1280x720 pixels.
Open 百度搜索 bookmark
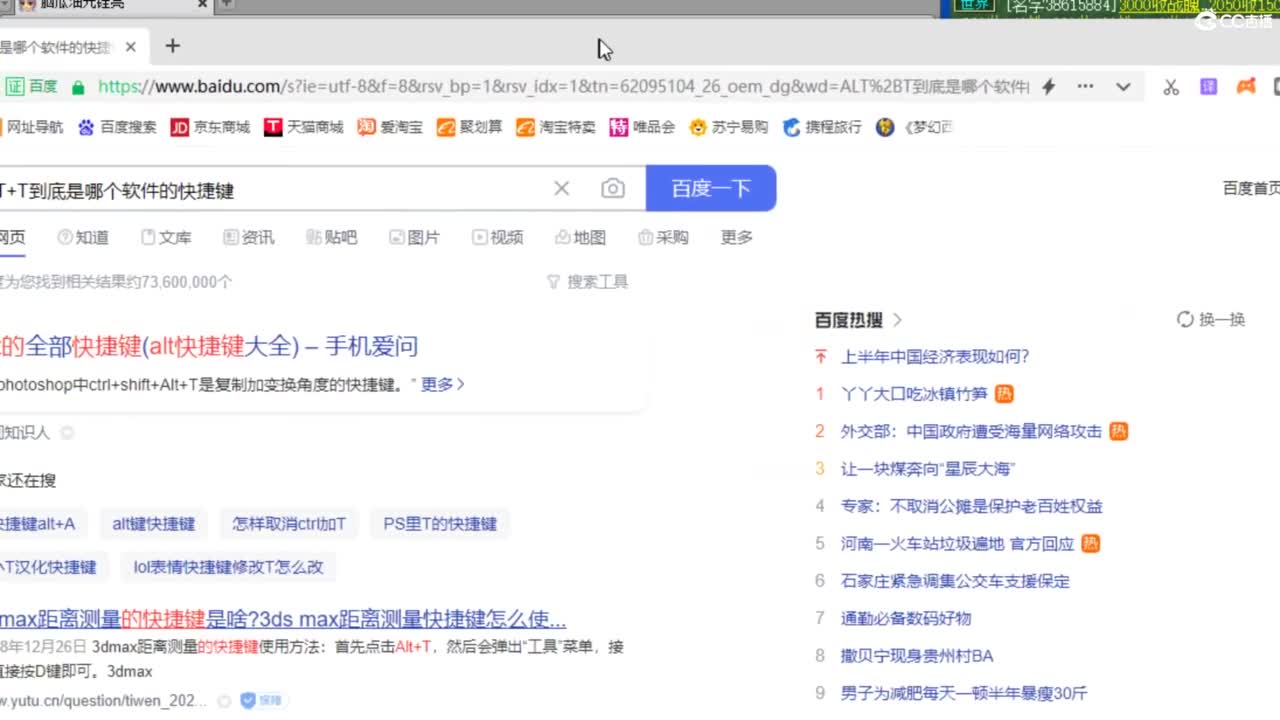coord(117,127)
